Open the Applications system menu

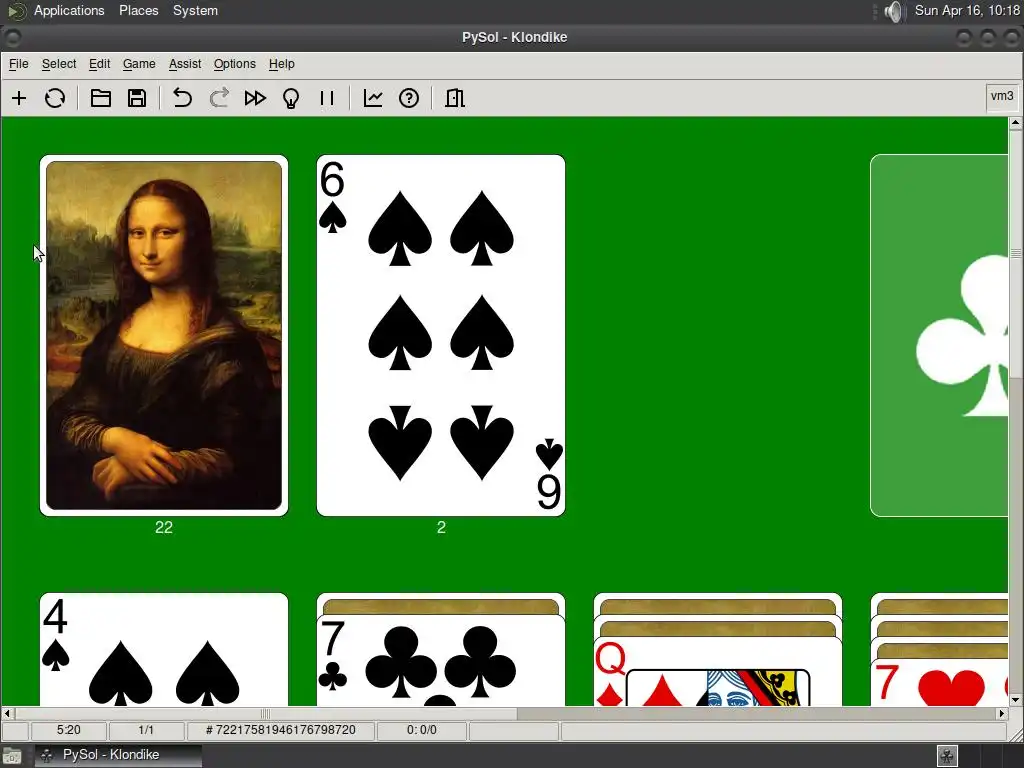point(69,10)
